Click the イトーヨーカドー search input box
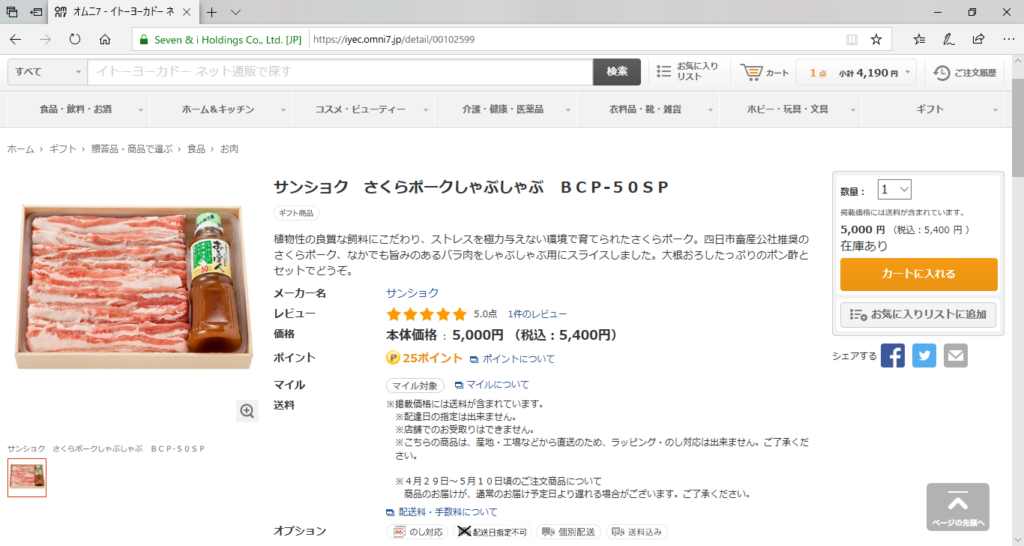The image size is (1024, 546). (340, 72)
